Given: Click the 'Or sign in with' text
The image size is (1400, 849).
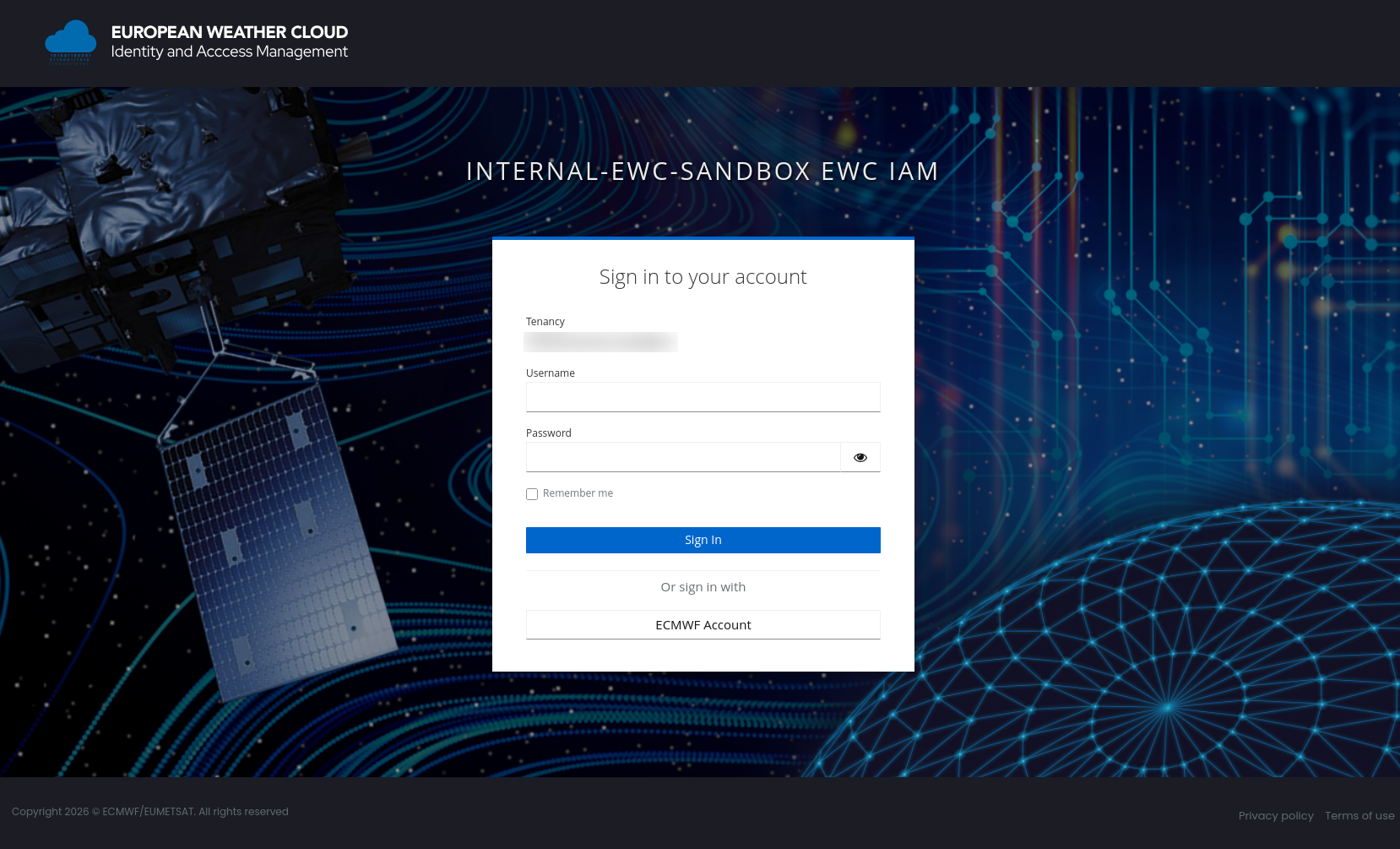Looking at the screenshot, I should [x=703, y=587].
